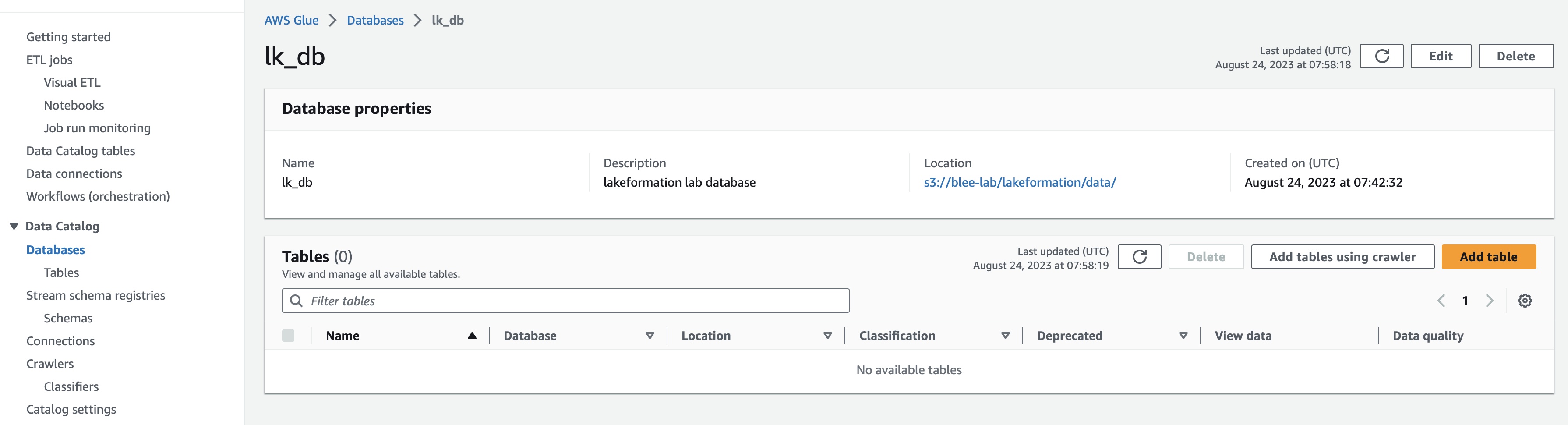Open Connections in sidebar
Viewport: 1568px width, 425px height.
60,341
